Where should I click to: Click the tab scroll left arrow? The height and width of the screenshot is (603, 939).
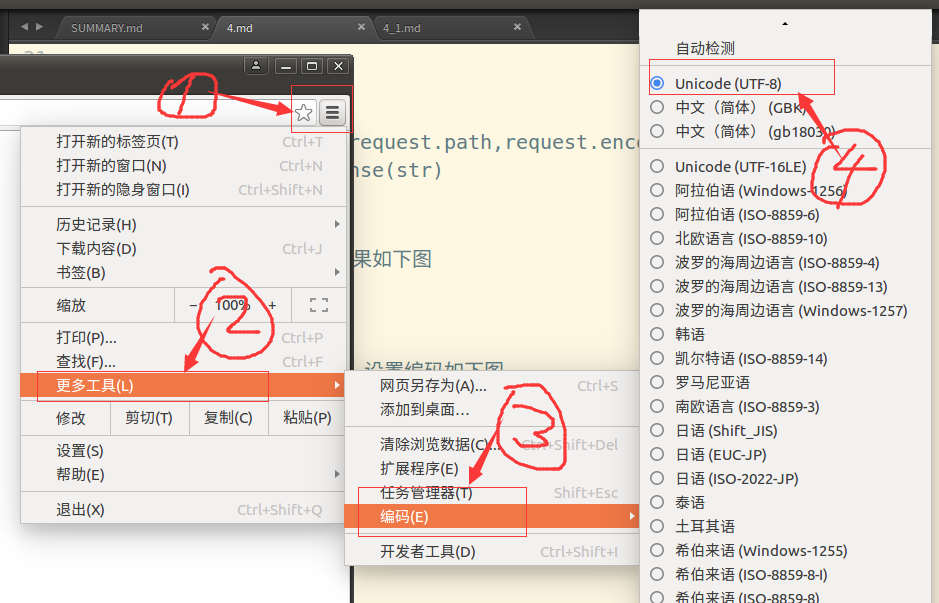24,27
